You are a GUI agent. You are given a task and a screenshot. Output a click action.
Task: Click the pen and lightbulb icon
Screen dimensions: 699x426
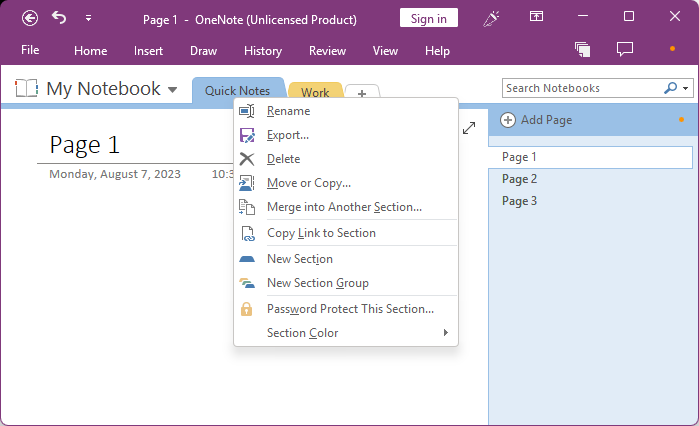click(x=491, y=18)
